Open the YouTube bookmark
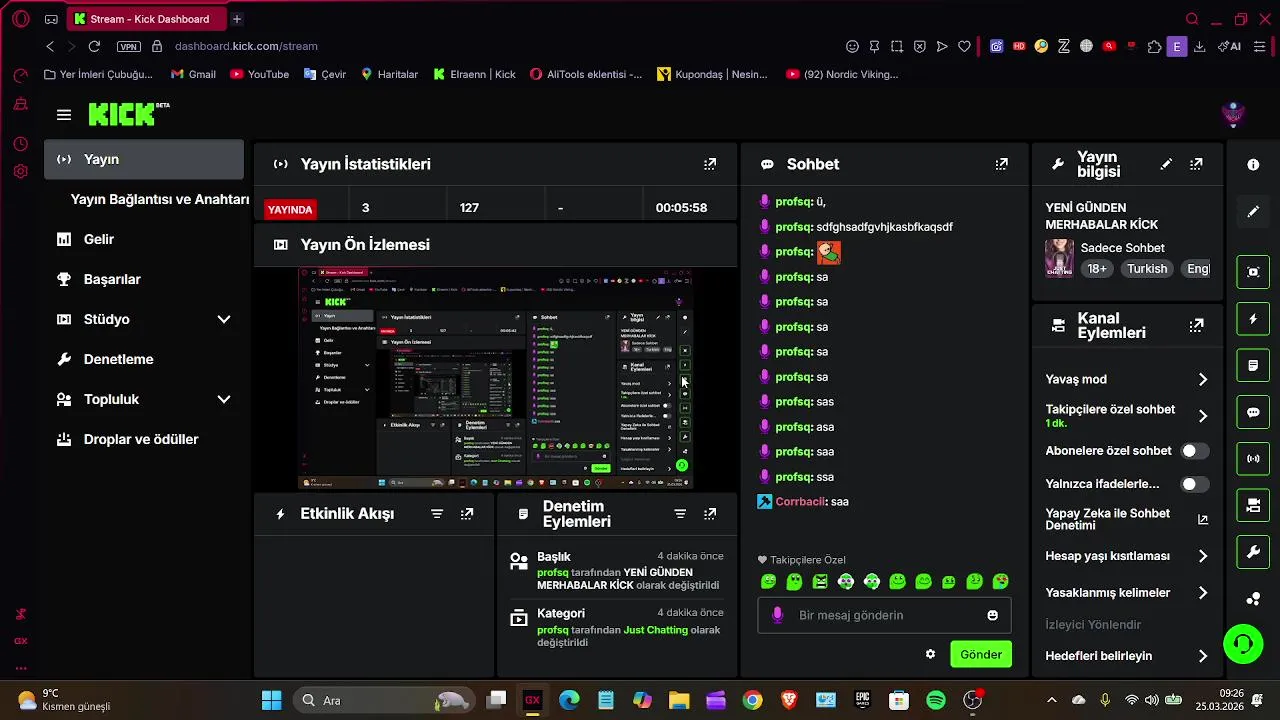 [x=259, y=74]
